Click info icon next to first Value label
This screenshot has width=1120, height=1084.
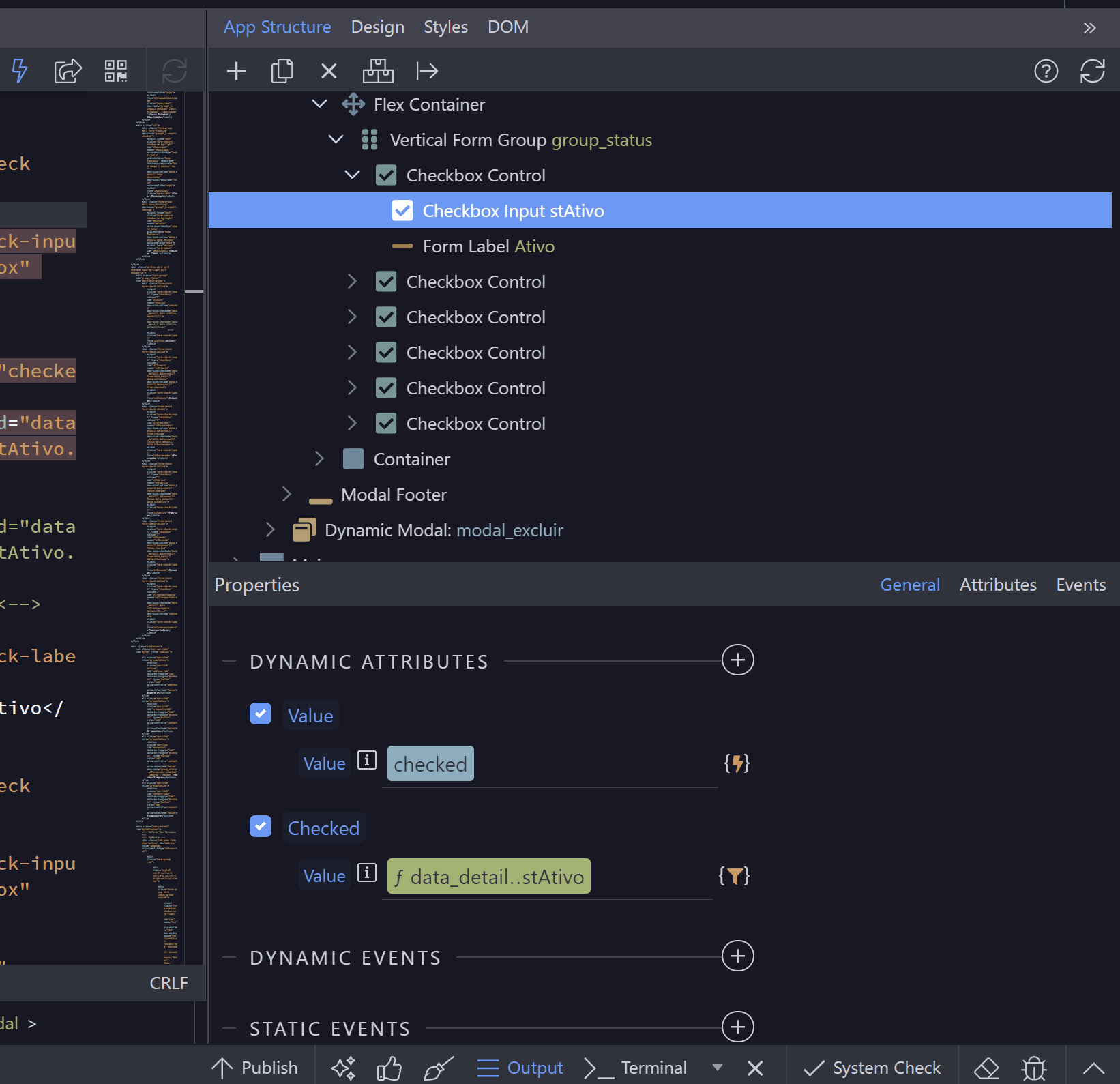coord(367,760)
